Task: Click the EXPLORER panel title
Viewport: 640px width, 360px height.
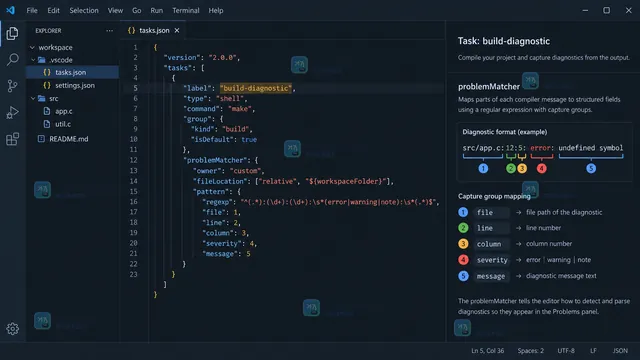Action: click(48, 31)
